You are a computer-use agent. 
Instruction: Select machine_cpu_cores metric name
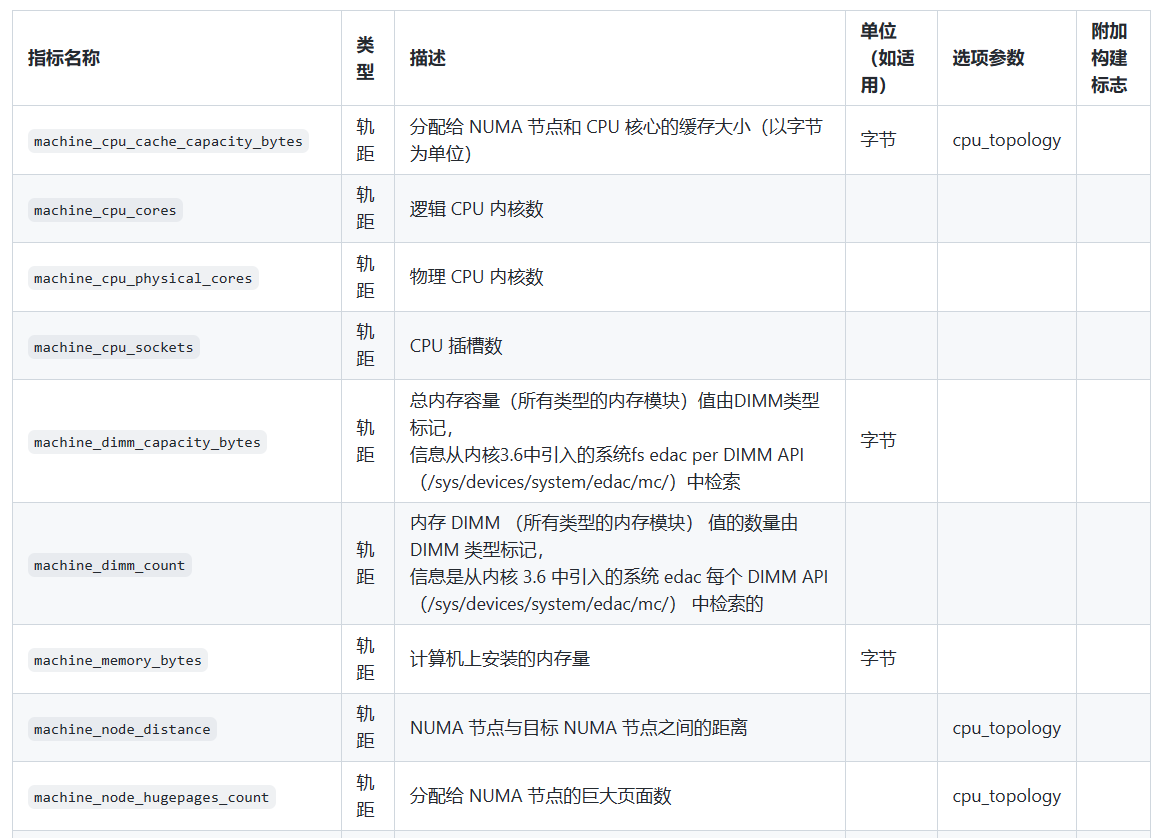click(x=105, y=210)
